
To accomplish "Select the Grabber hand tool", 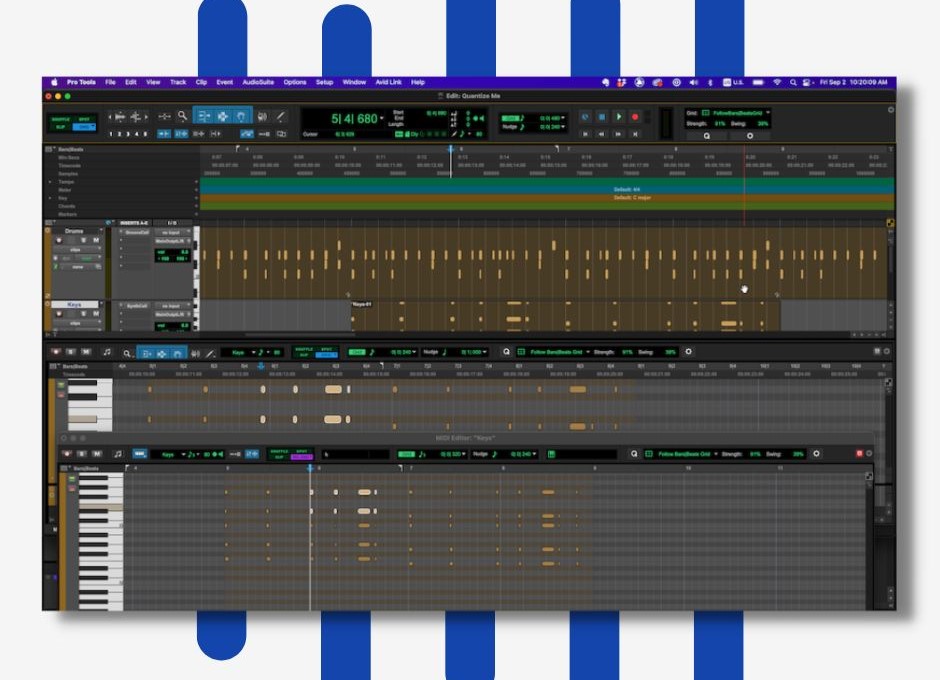I will pos(240,116).
